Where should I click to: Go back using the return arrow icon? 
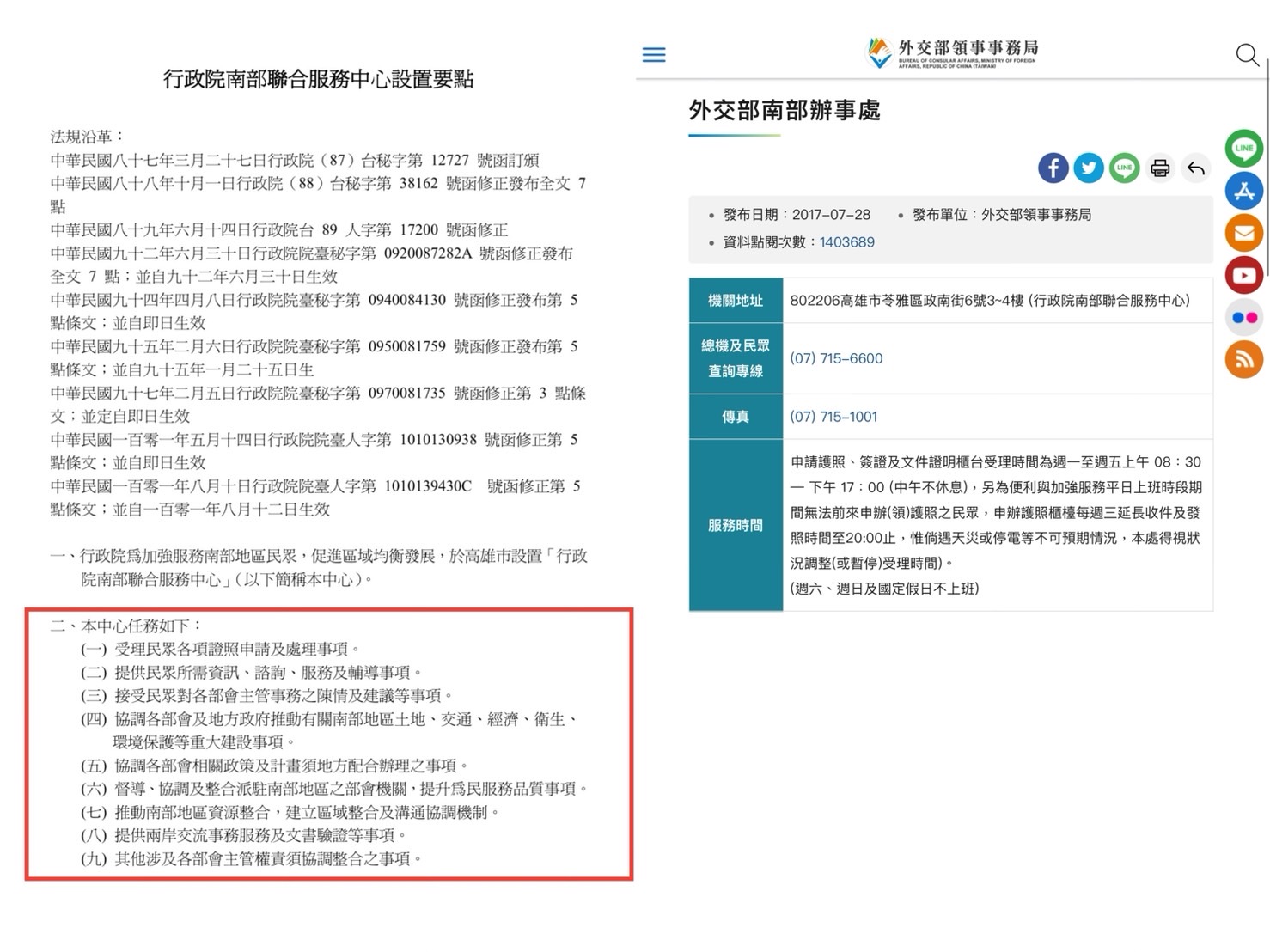click(1195, 168)
